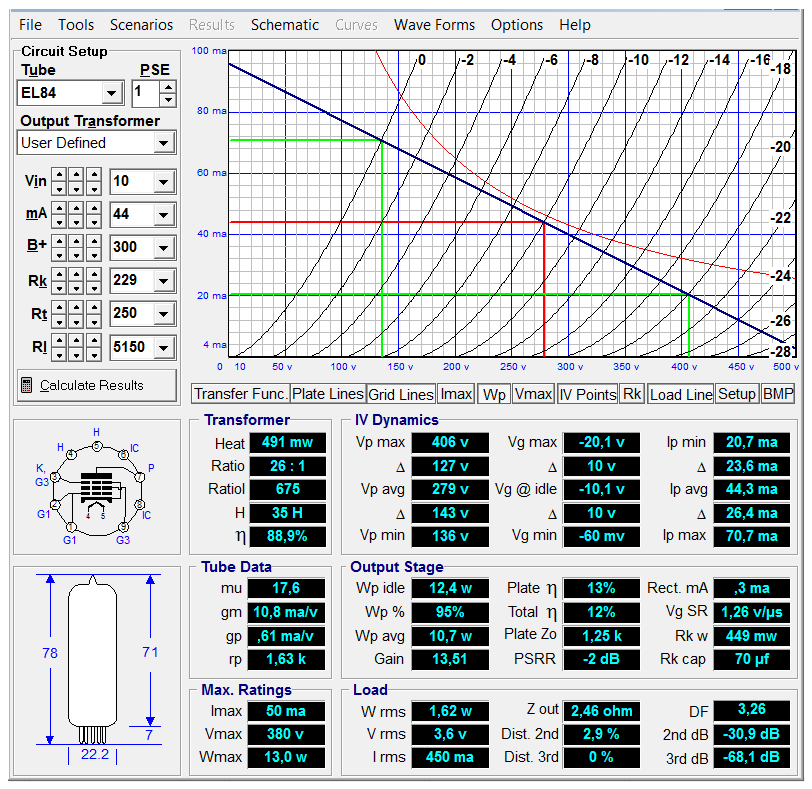Open the Scenarios menu
The height and width of the screenshot is (789, 812).
(x=141, y=25)
